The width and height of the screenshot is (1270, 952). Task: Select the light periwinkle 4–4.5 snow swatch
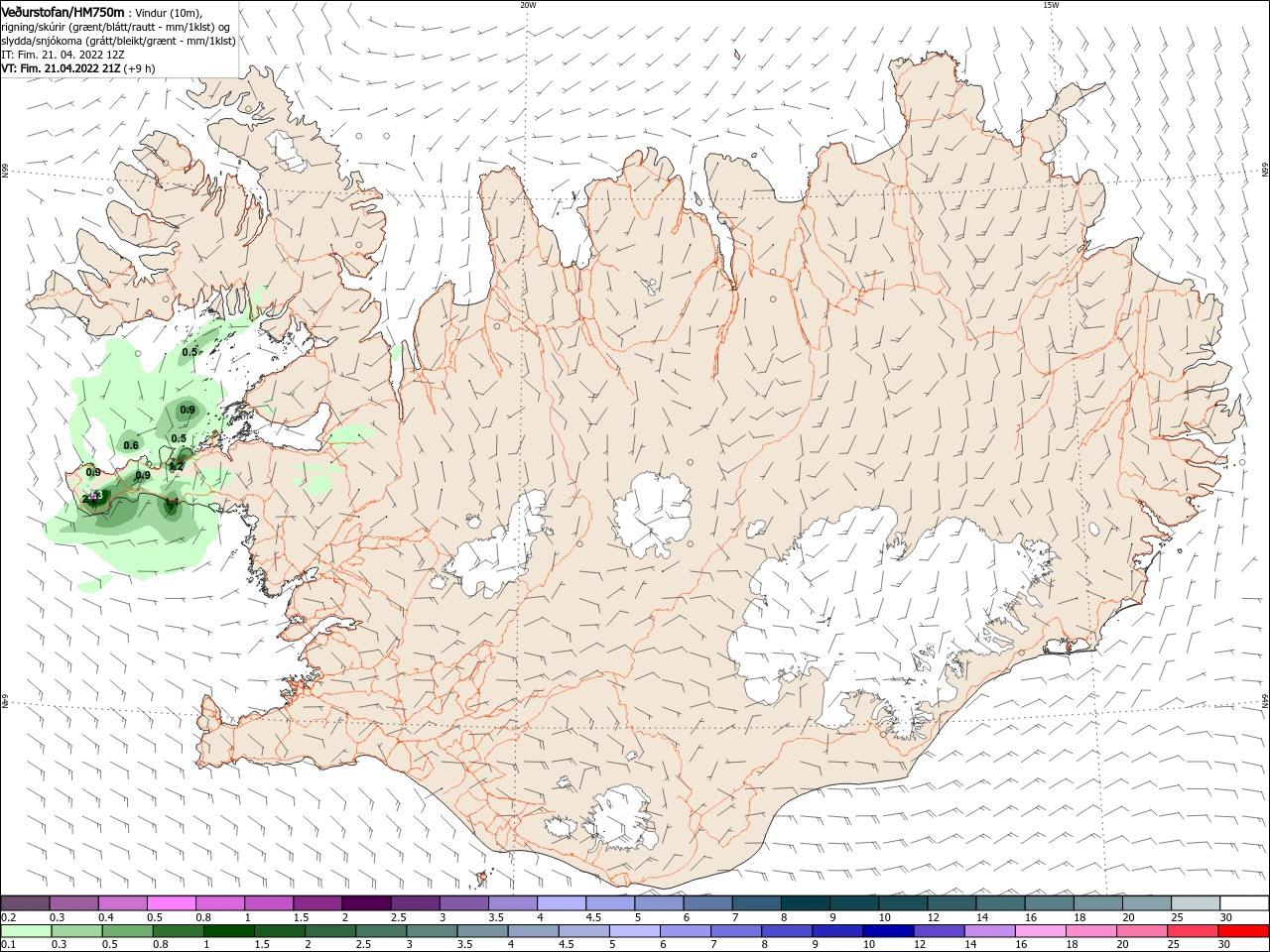click(x=562, y=903)
